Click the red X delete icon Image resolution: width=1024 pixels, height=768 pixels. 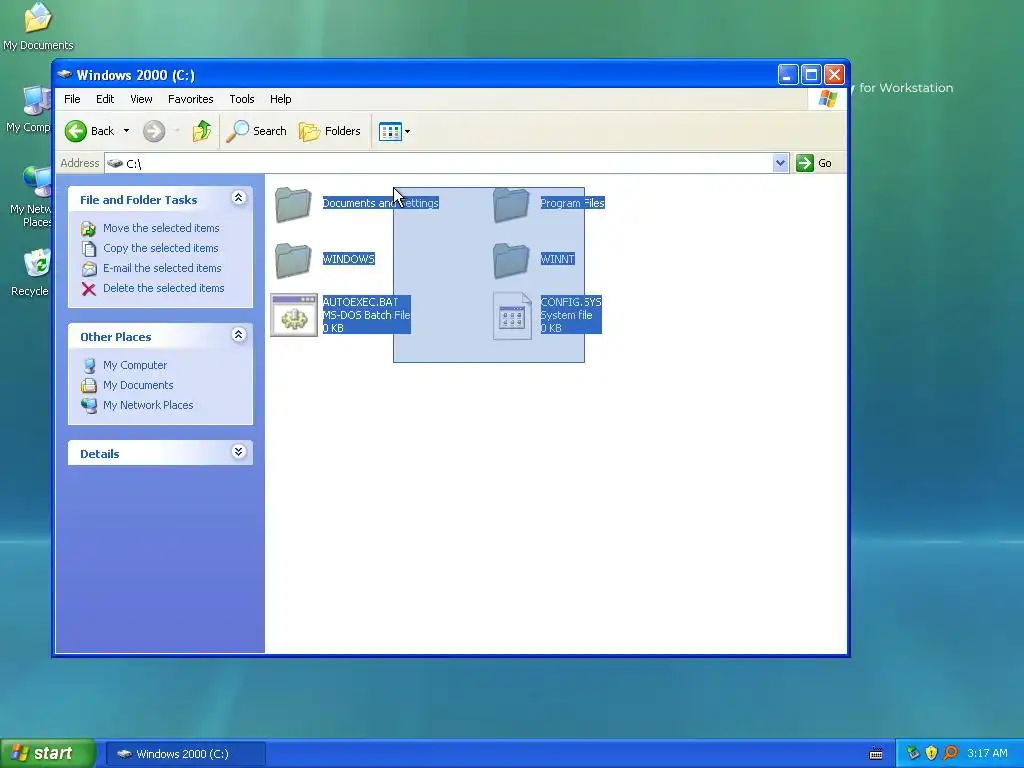point(89,289)
